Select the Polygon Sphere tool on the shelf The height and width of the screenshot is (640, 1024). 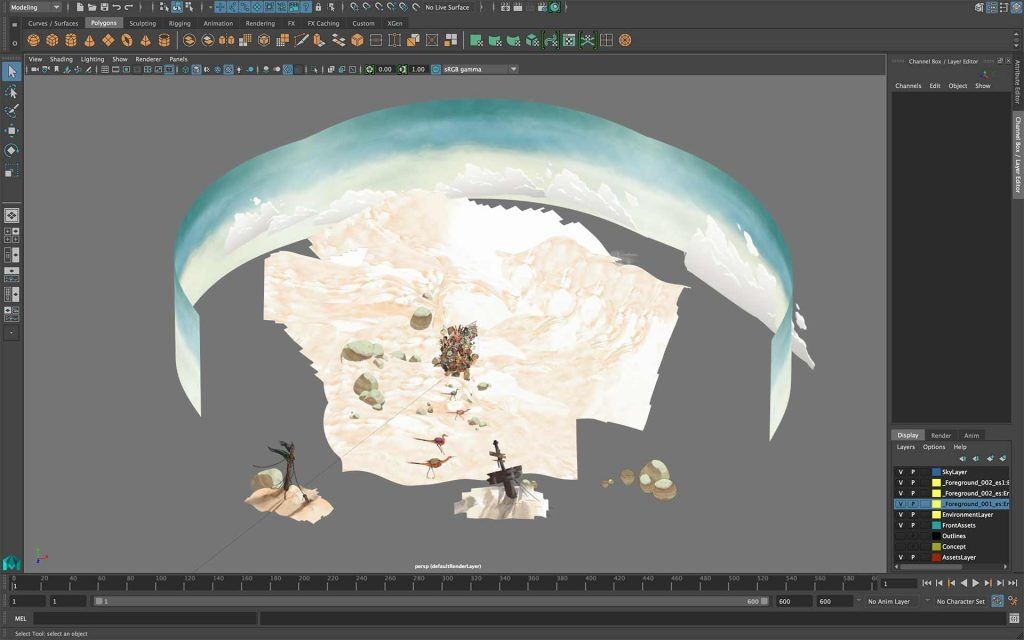pos(33,40)
